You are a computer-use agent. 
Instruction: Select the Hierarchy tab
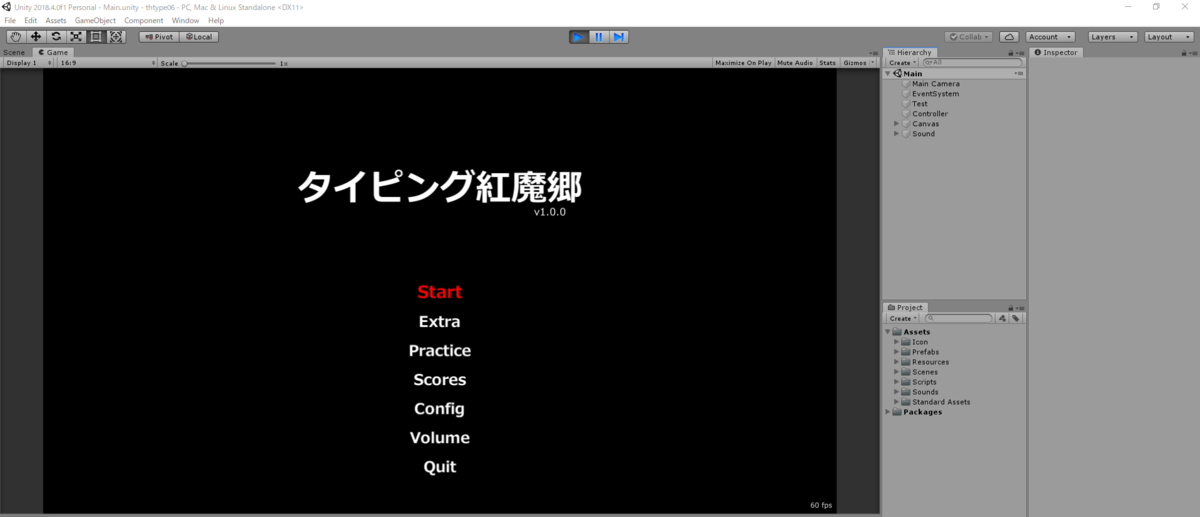(x=910, y=52)
